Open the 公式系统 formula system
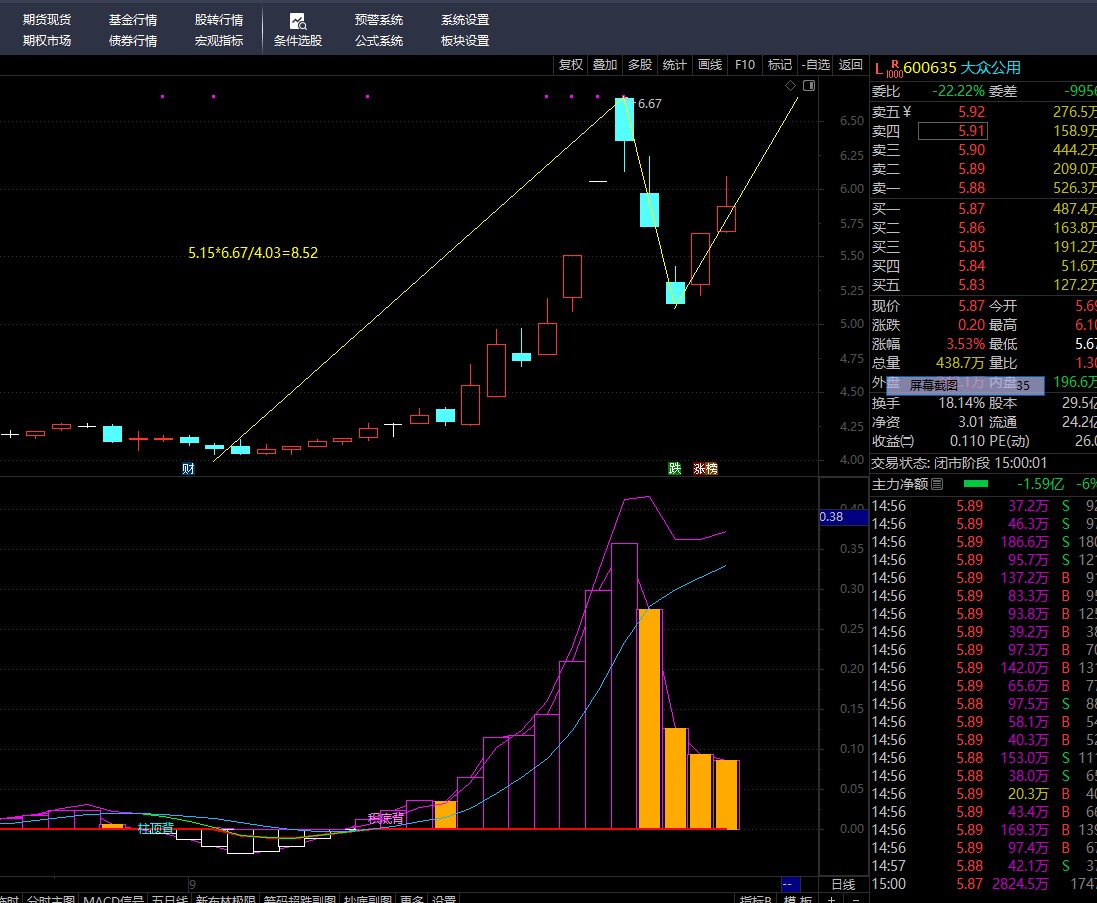The width and height of the screenshot is (1097, 903). (378, 41)
